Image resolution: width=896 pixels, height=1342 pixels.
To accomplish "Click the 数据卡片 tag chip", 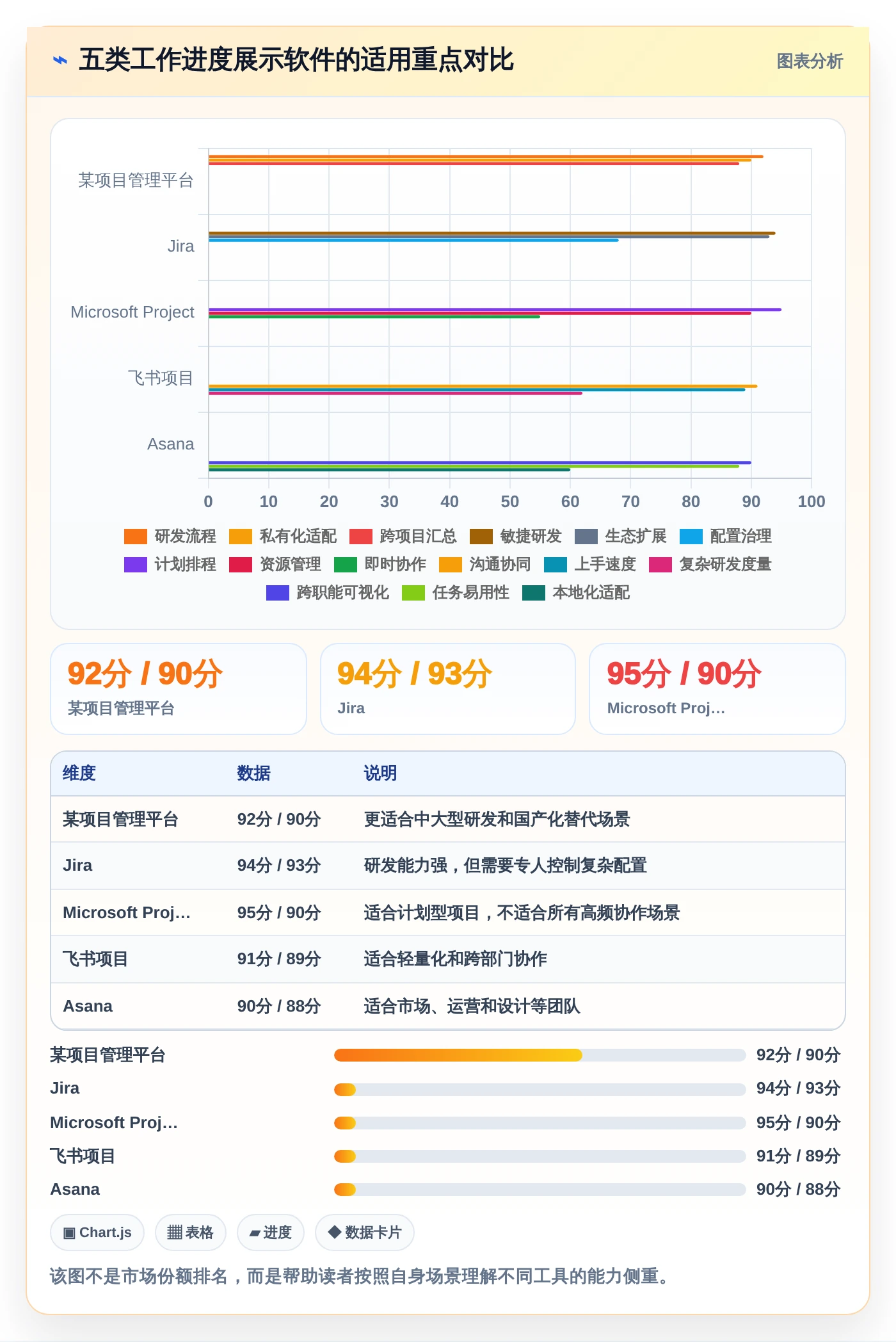I will point(365,1233).
